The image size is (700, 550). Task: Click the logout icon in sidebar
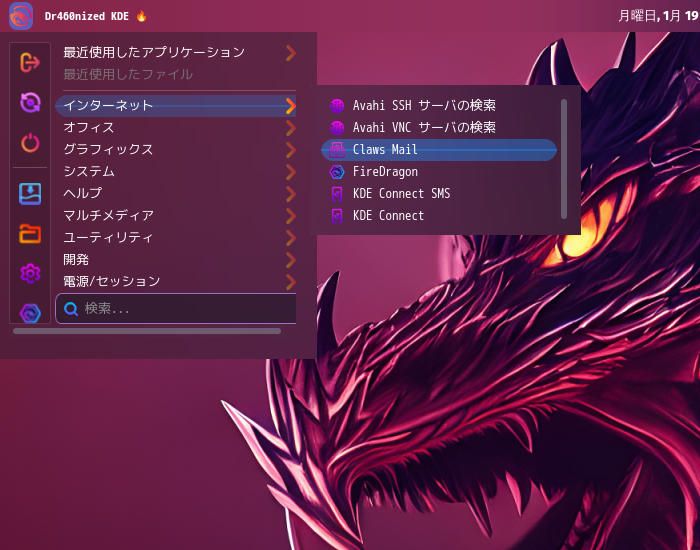[30, 62]
